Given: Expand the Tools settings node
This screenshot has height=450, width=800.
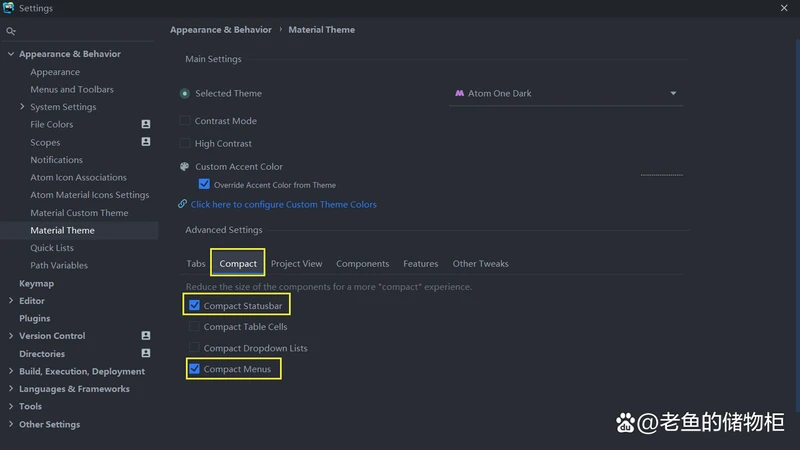Looking at the screenshot, I should click(11, 406).
